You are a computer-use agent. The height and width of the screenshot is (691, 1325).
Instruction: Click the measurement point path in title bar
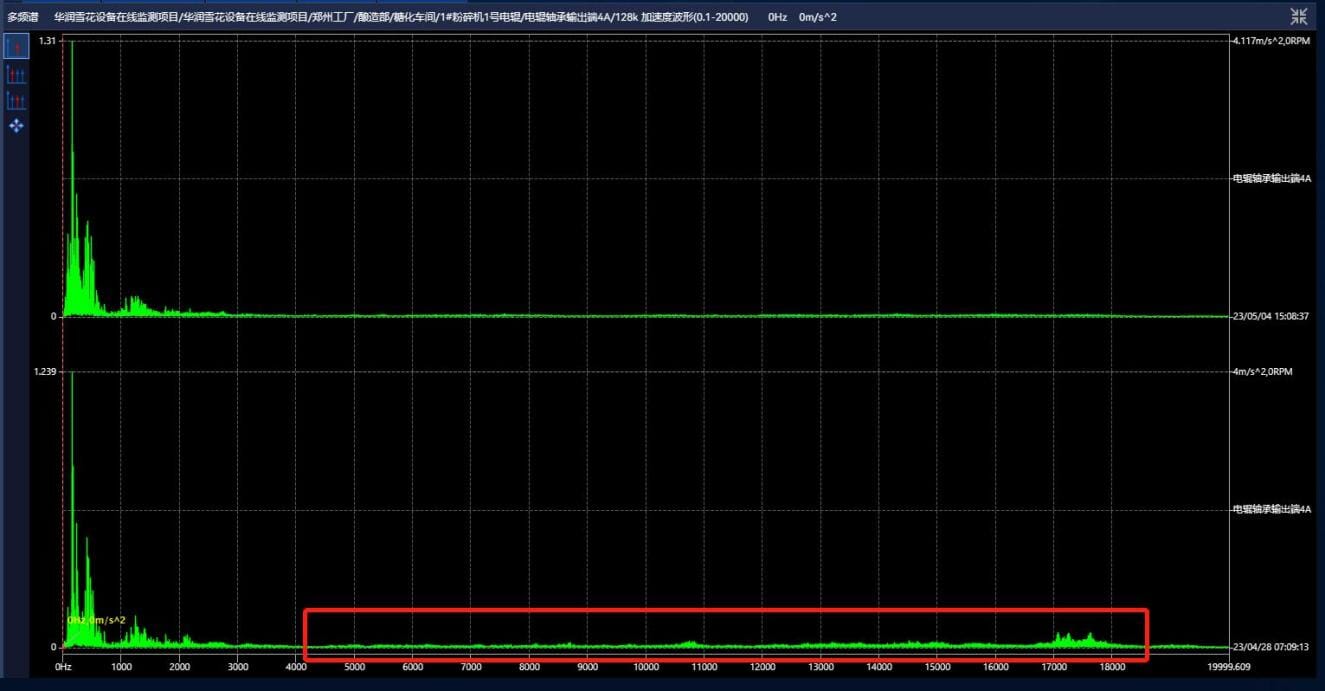pos(400,17)
